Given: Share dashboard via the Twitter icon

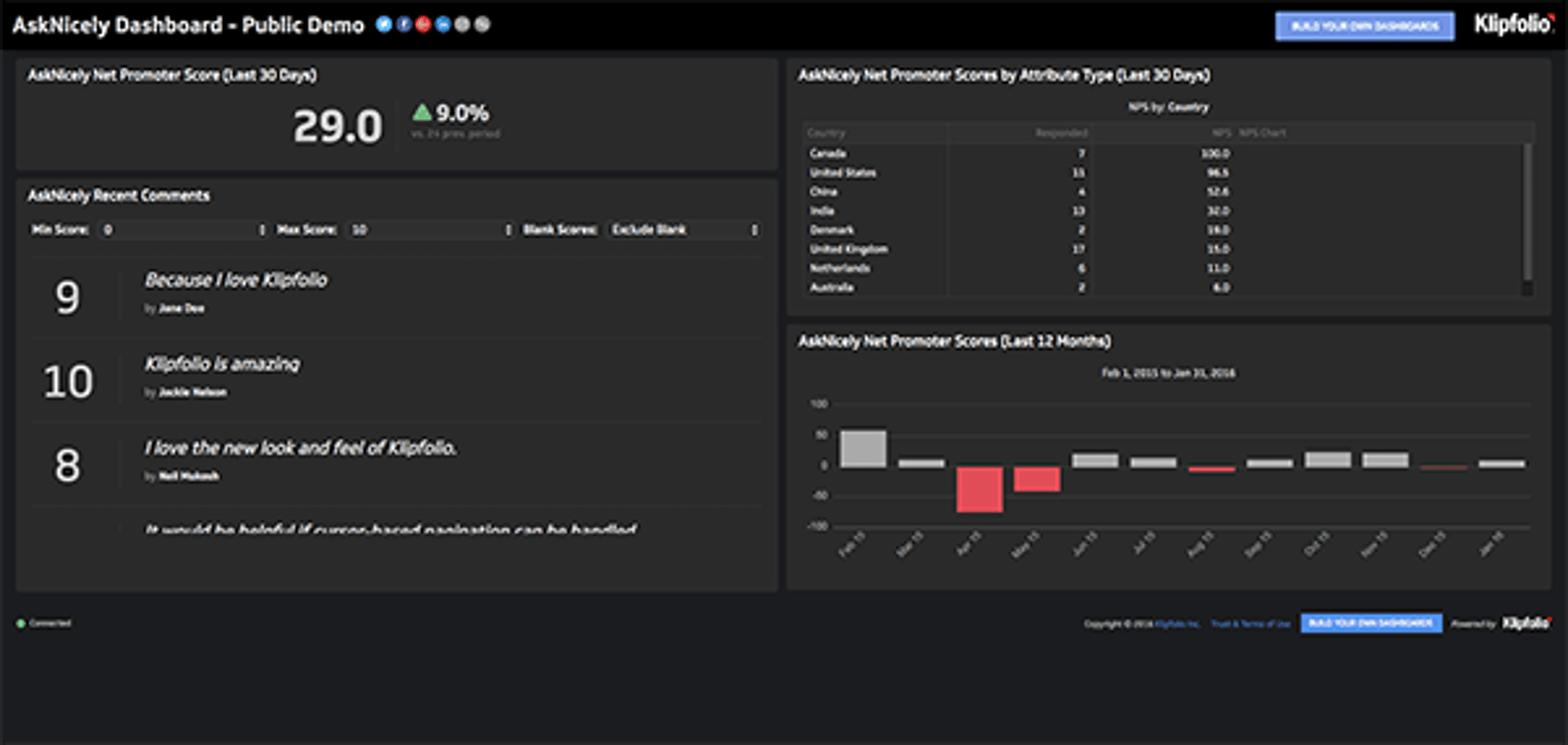Looking at the screenshot, I should pyautogui.click(x=384, y=25).
